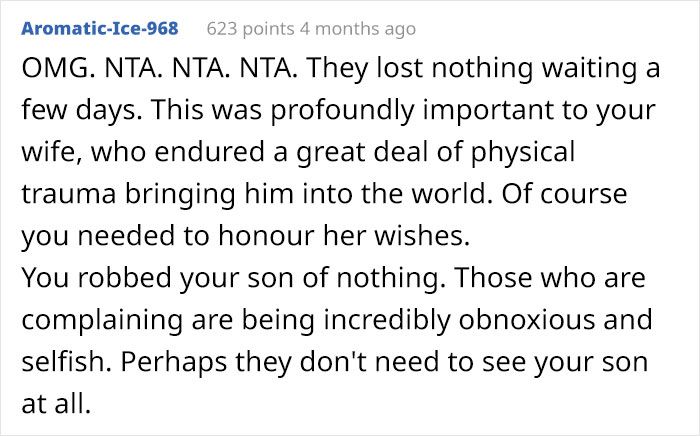Click the word 'wife' starting the third line
Screen dimensions: 700x436
click(x=51, y=152)
